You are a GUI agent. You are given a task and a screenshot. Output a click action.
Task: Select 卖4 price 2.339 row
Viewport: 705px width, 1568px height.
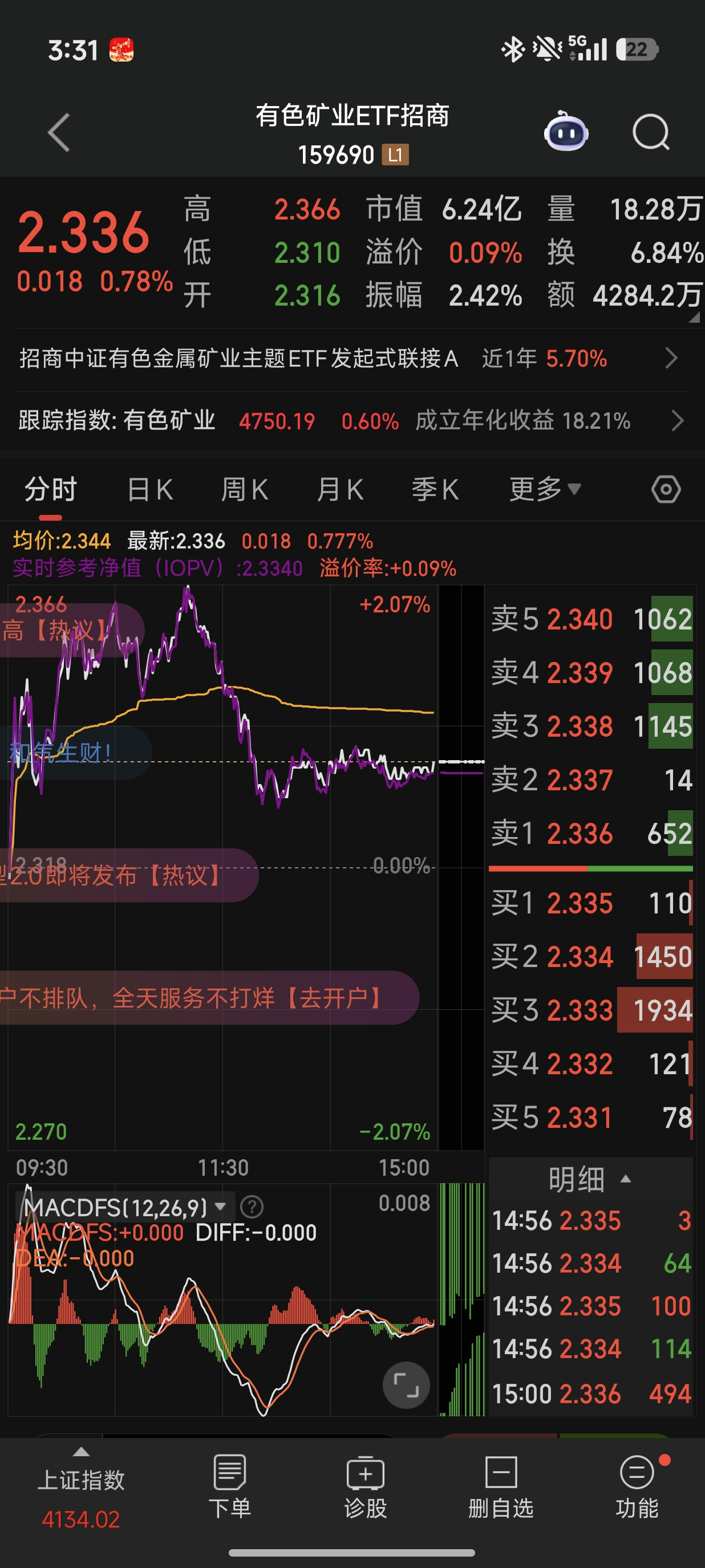click(x=591, y=673)
